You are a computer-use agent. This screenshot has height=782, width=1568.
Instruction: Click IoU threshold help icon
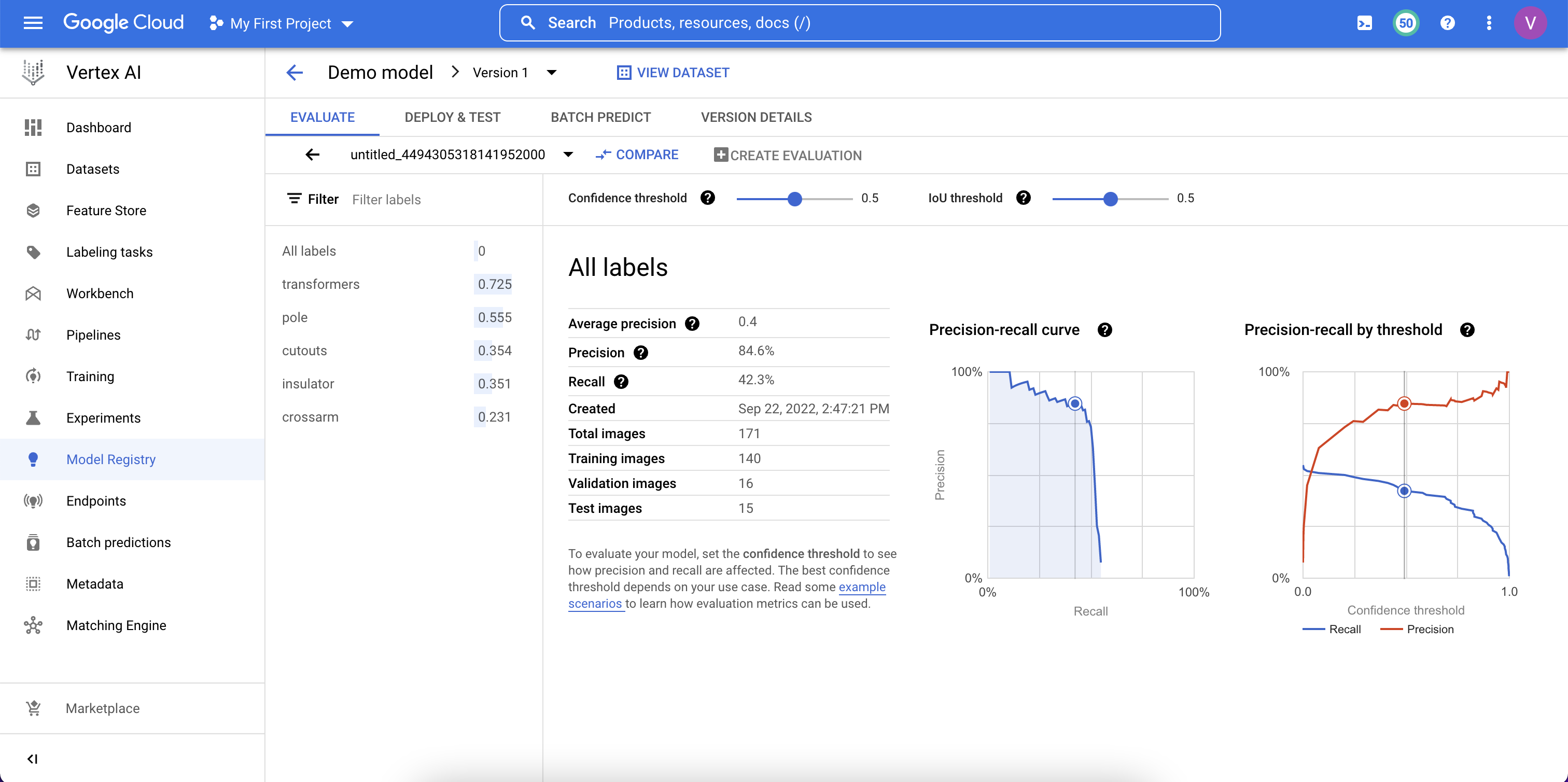click(x=1023, y=198)
